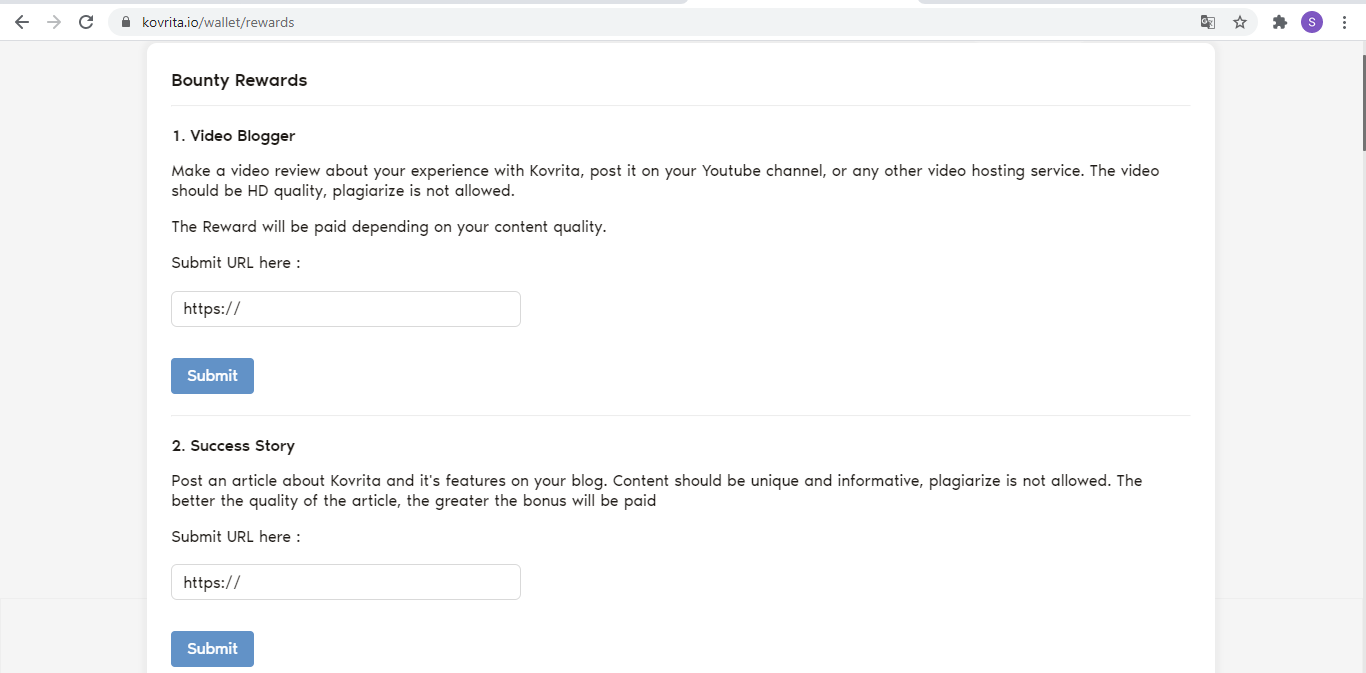
Task: Click the "1. Video Blogger" heading
Action: [233, 136]
